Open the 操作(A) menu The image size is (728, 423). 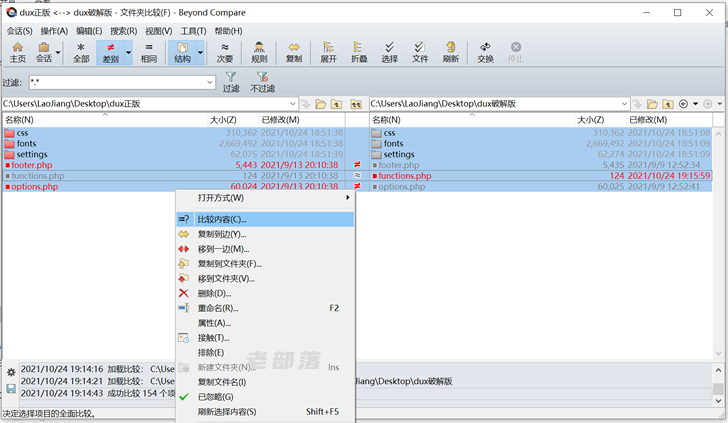[x=54, y=31]
